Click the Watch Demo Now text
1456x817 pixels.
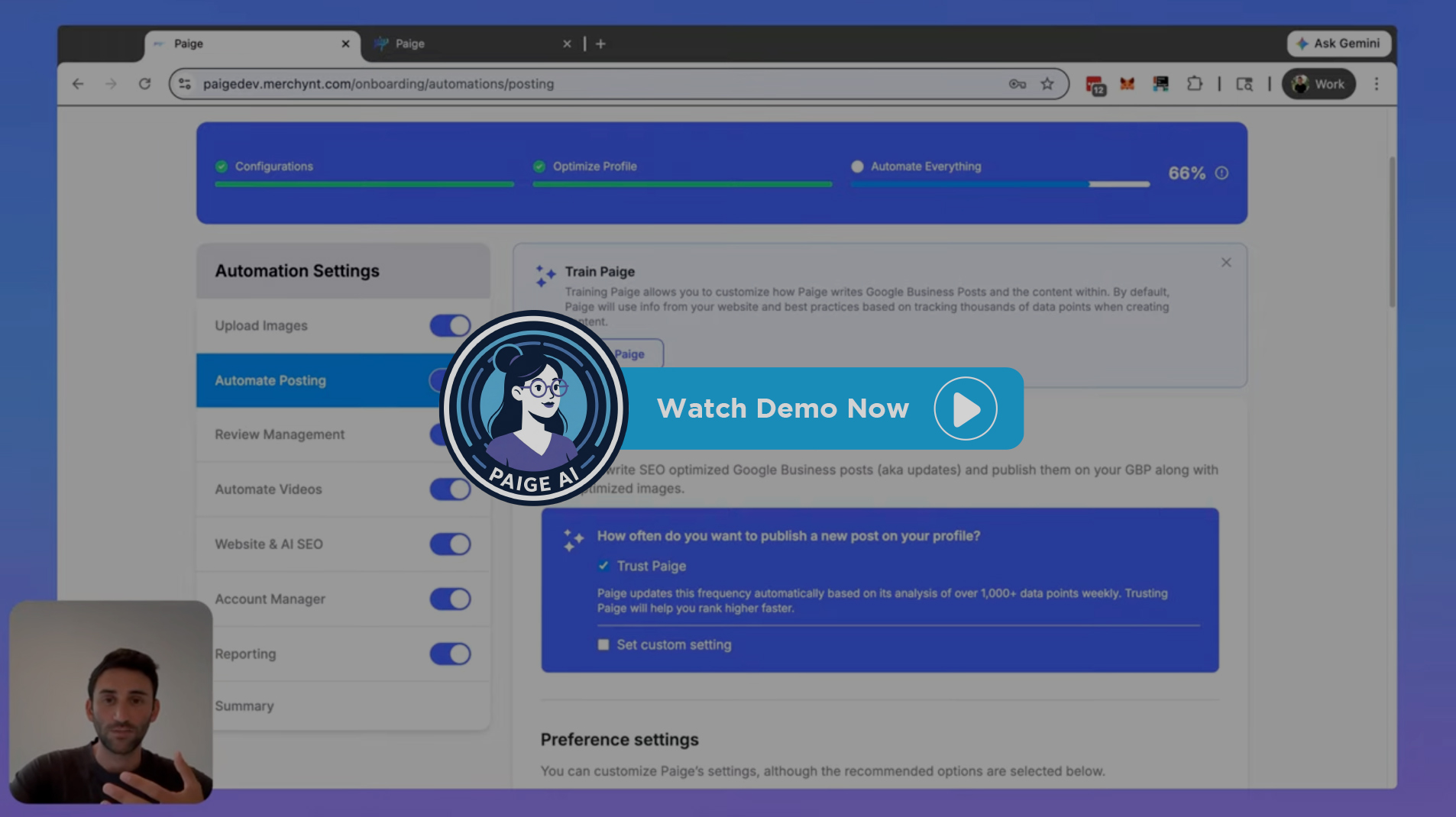point(783,408)
